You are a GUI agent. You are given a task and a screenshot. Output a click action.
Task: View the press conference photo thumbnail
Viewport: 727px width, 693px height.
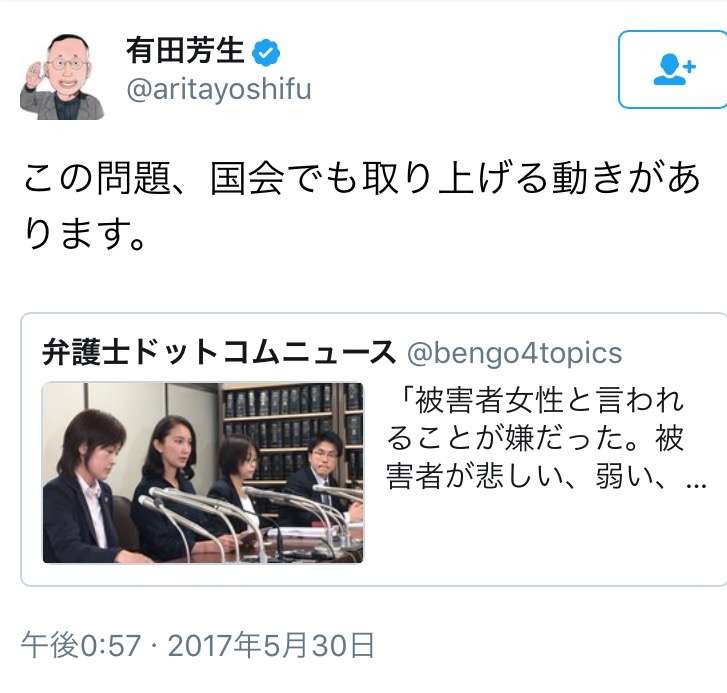203,473
